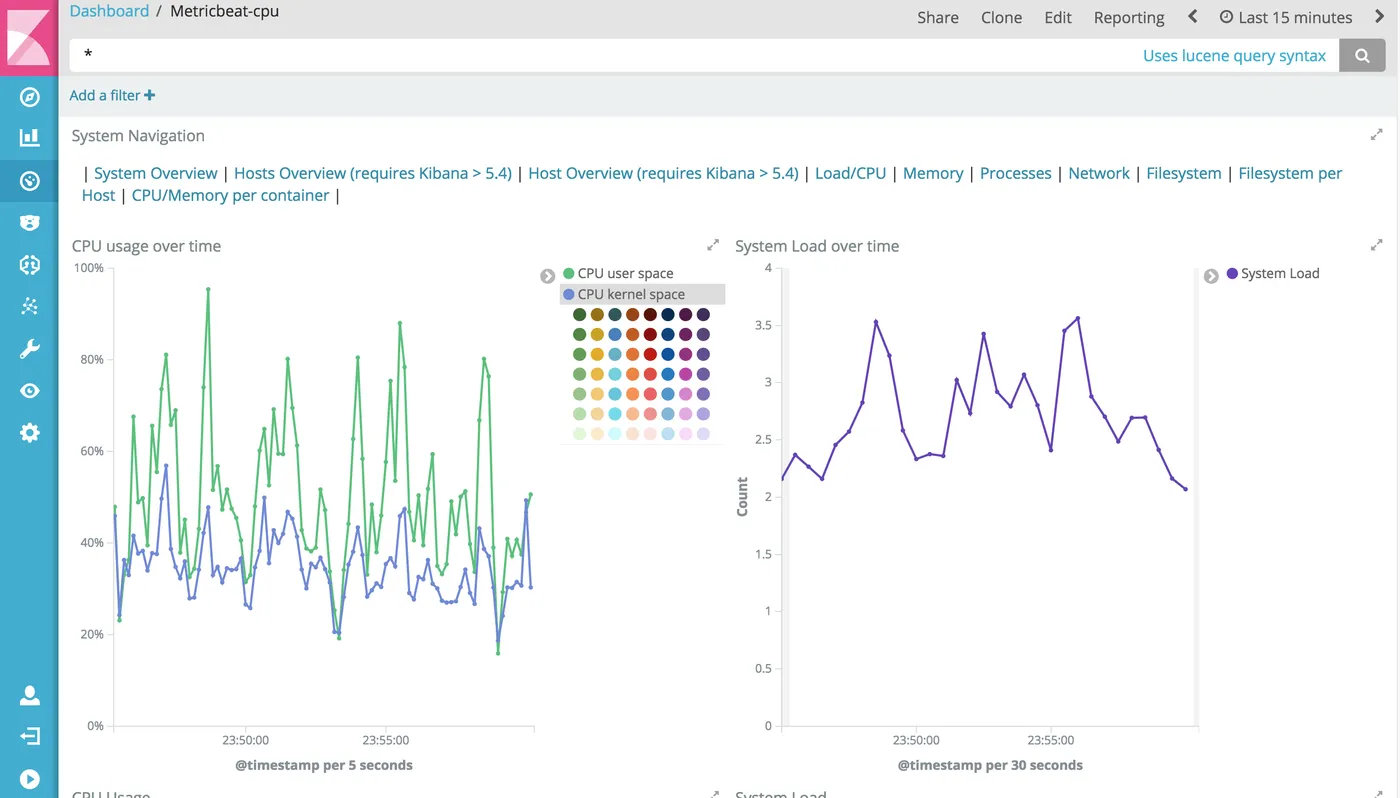Select the CPU user space legend entry

pos(618,273)
